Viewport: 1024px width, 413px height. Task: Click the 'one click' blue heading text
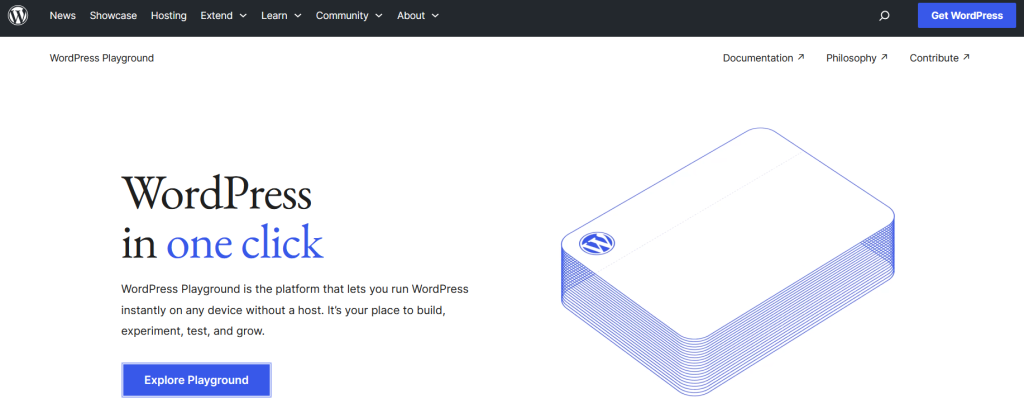pyautogui.click(x=245, y=243)
